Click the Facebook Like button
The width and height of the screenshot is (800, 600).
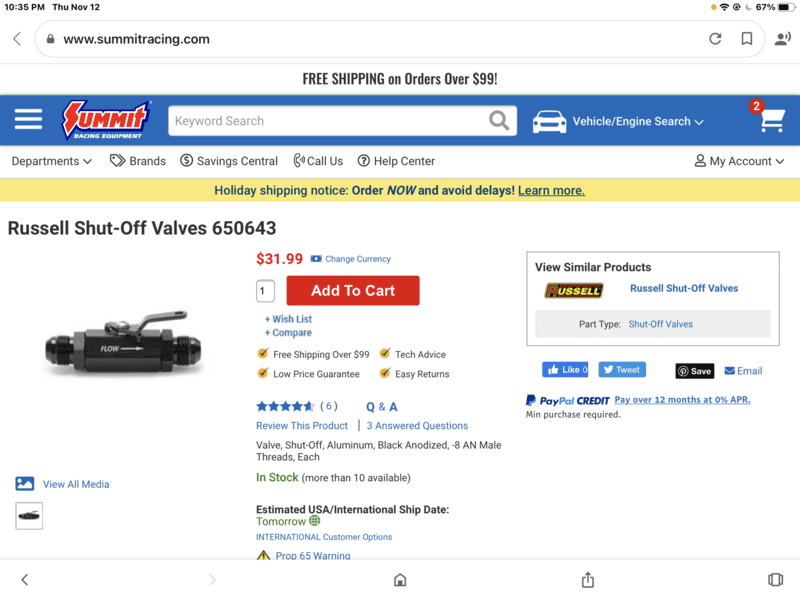point(565,370)
